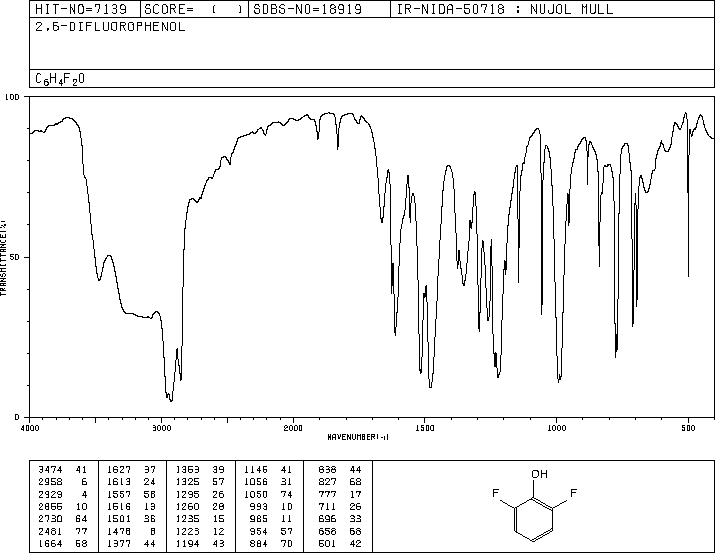
Task: Click the 50 label on transmittance axis
Action: click(x=15, y=257)
